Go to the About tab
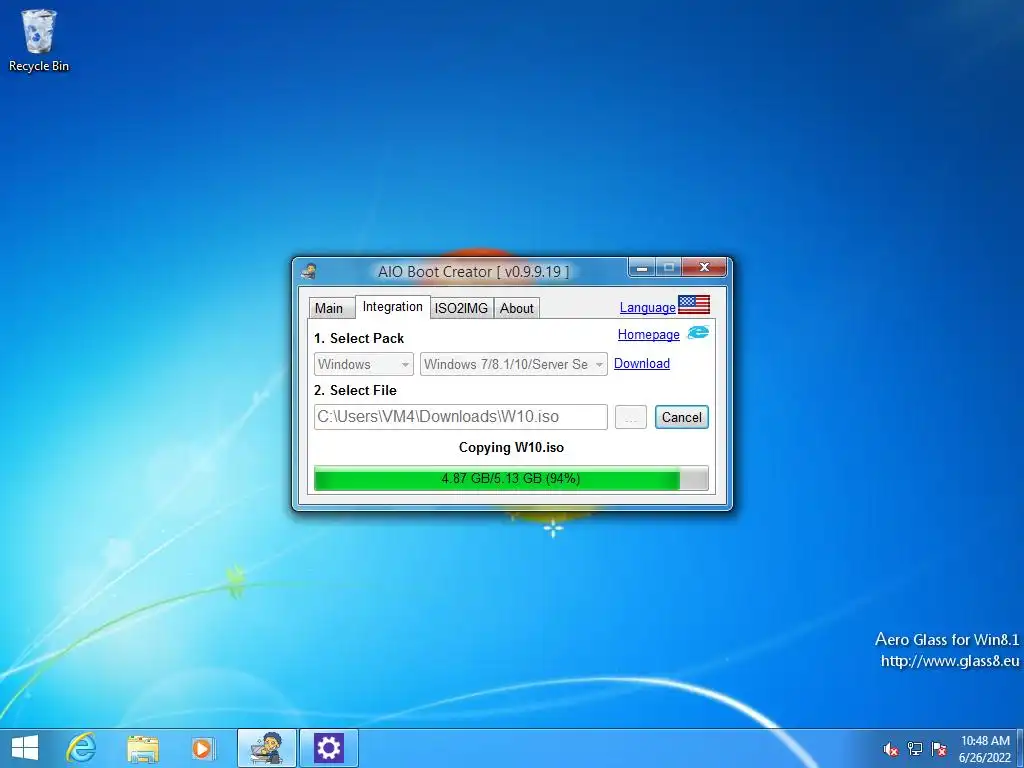Viewport: 1024px width, 768px height. (517, 308)
